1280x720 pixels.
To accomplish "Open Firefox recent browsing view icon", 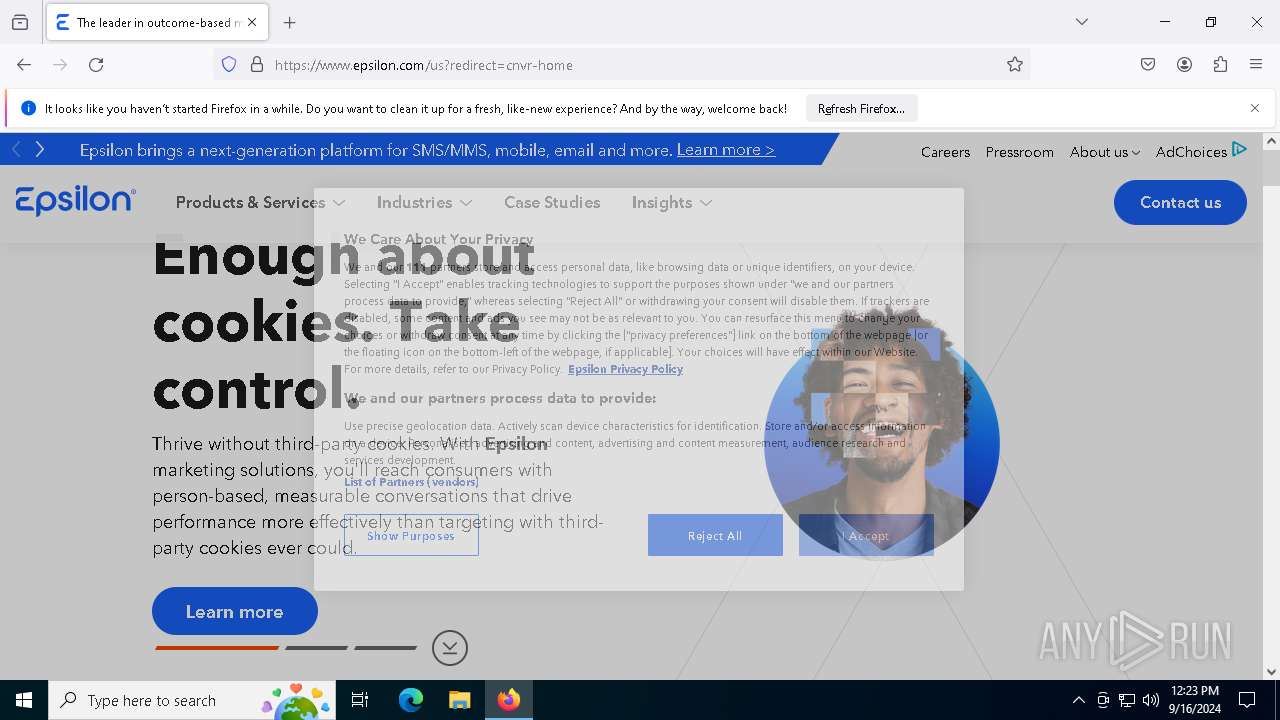I will 20,22.
